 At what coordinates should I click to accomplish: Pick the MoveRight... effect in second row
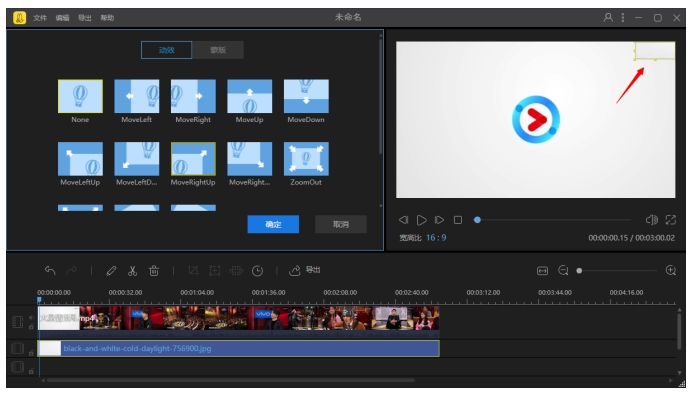(x=250, y=158)
